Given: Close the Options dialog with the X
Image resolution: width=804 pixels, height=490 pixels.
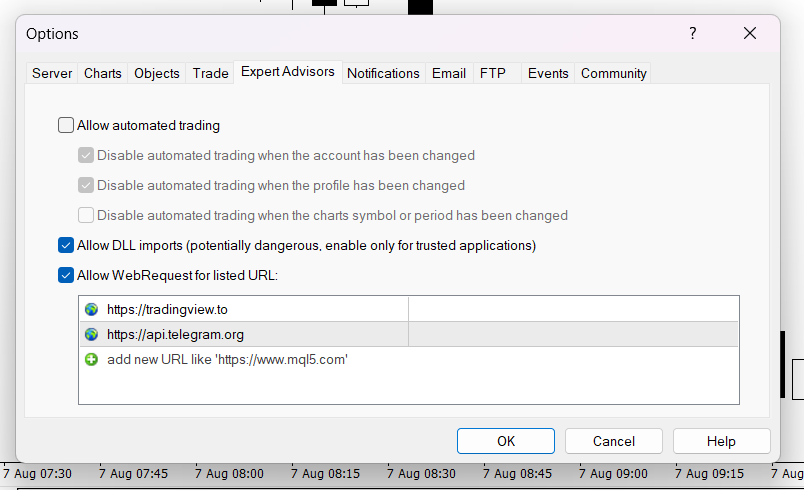Looking at the screenshot, I should [x=750, y=34].
